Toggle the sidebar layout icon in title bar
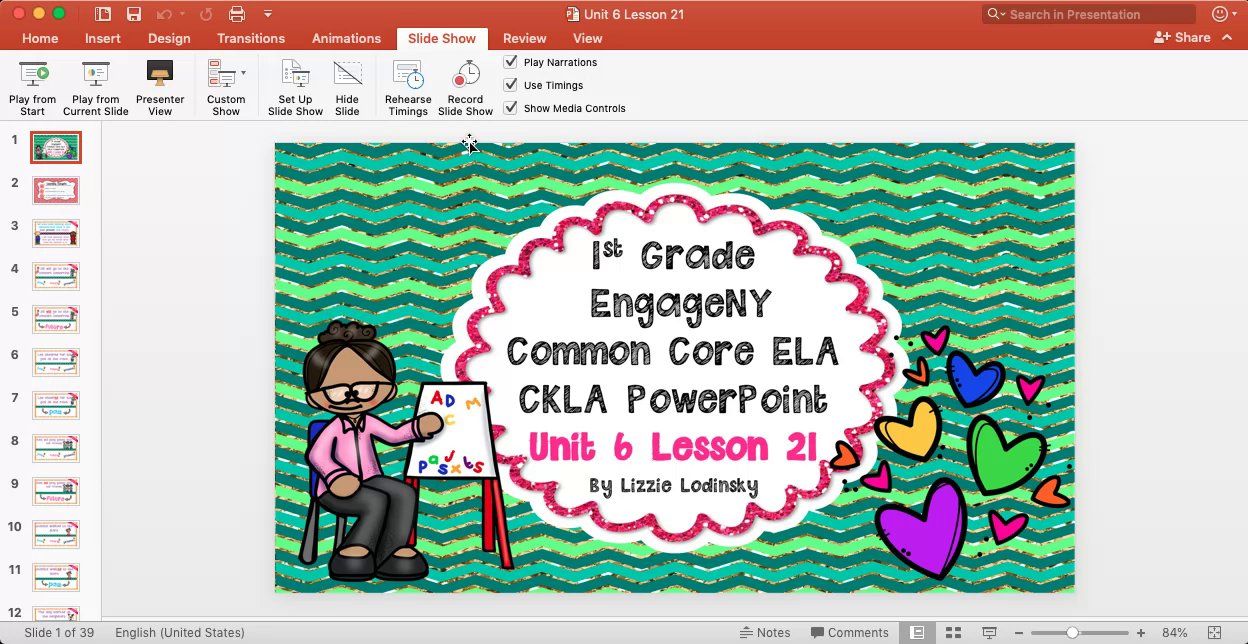The height and width of the screenshot is (644, 1248). click(103, 14)
